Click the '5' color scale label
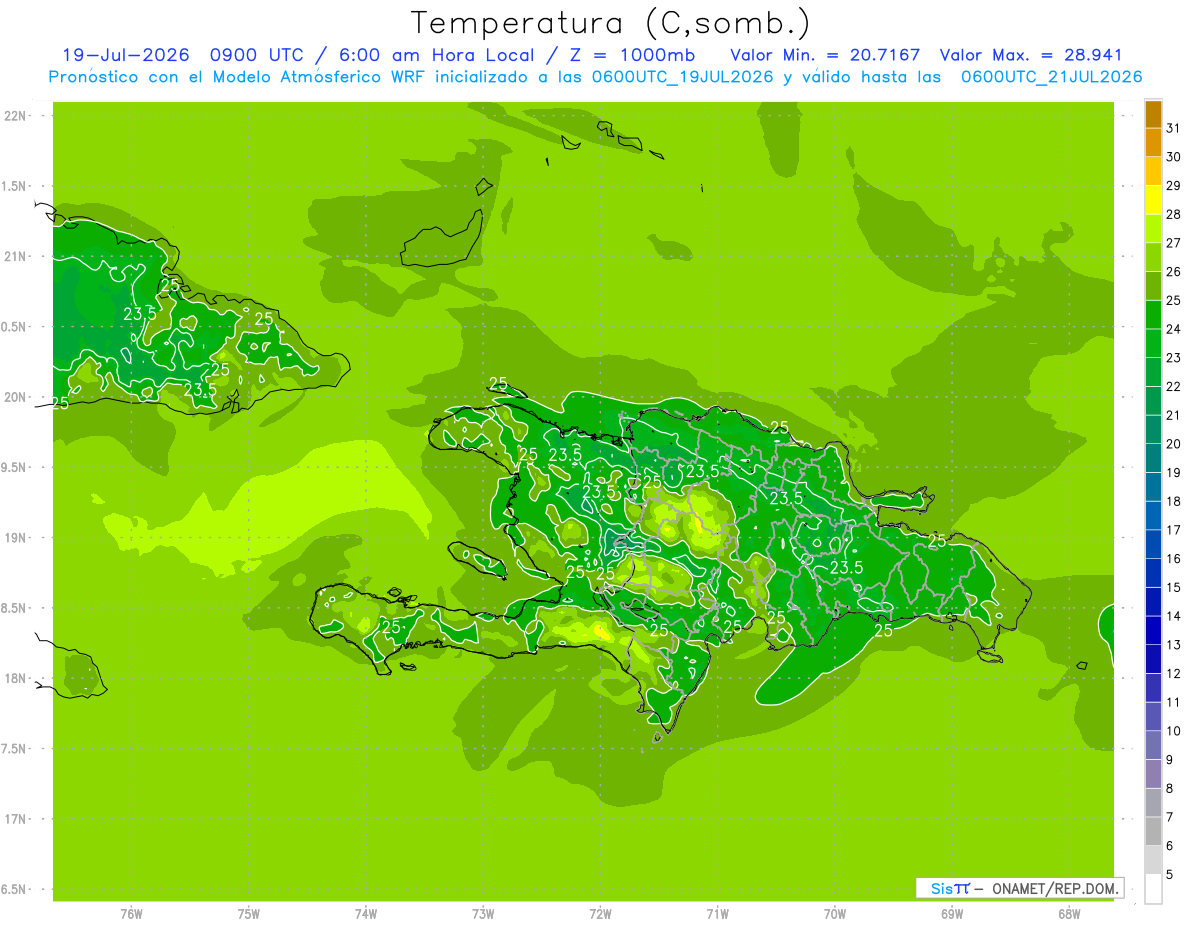This screenshot has height=927, width=1200. point(1170,875)
